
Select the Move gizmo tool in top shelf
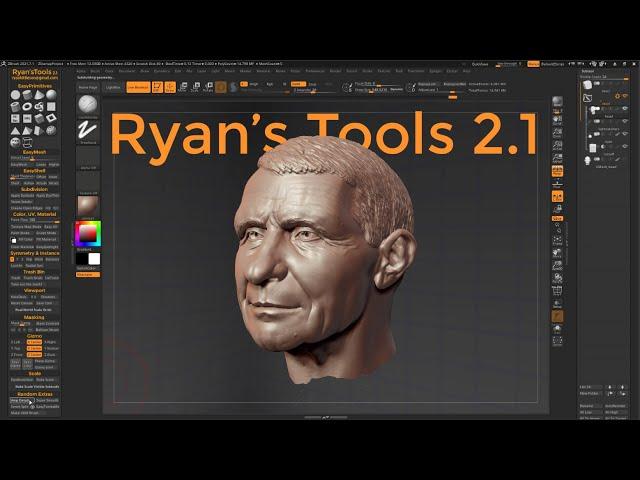pos(183,87)
